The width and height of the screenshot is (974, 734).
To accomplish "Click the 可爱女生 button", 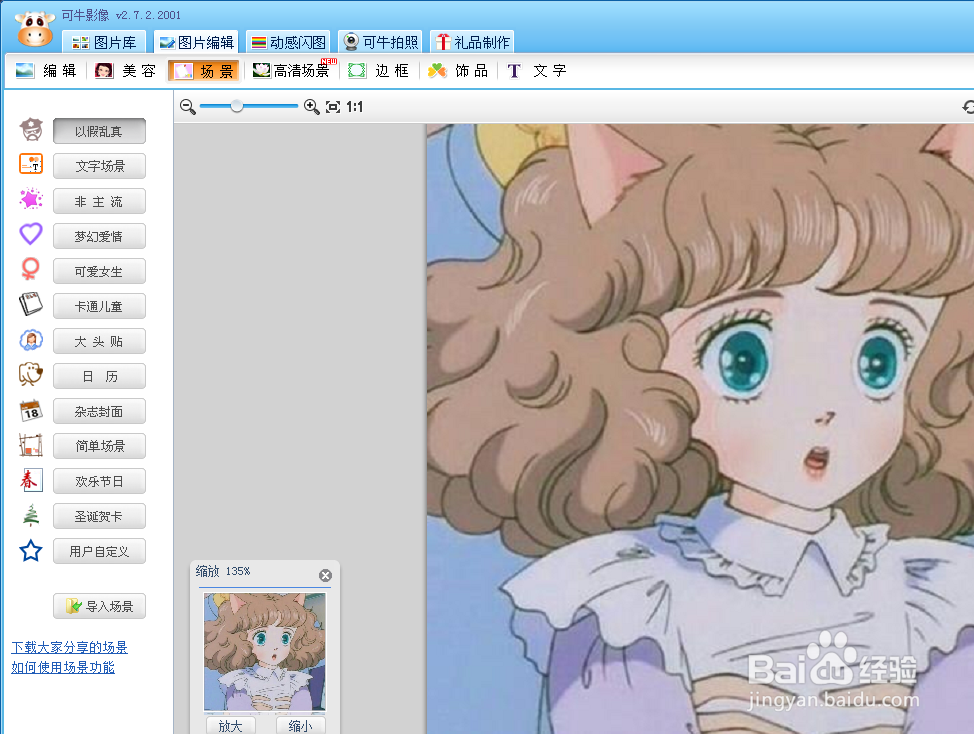I will point(99,271).
